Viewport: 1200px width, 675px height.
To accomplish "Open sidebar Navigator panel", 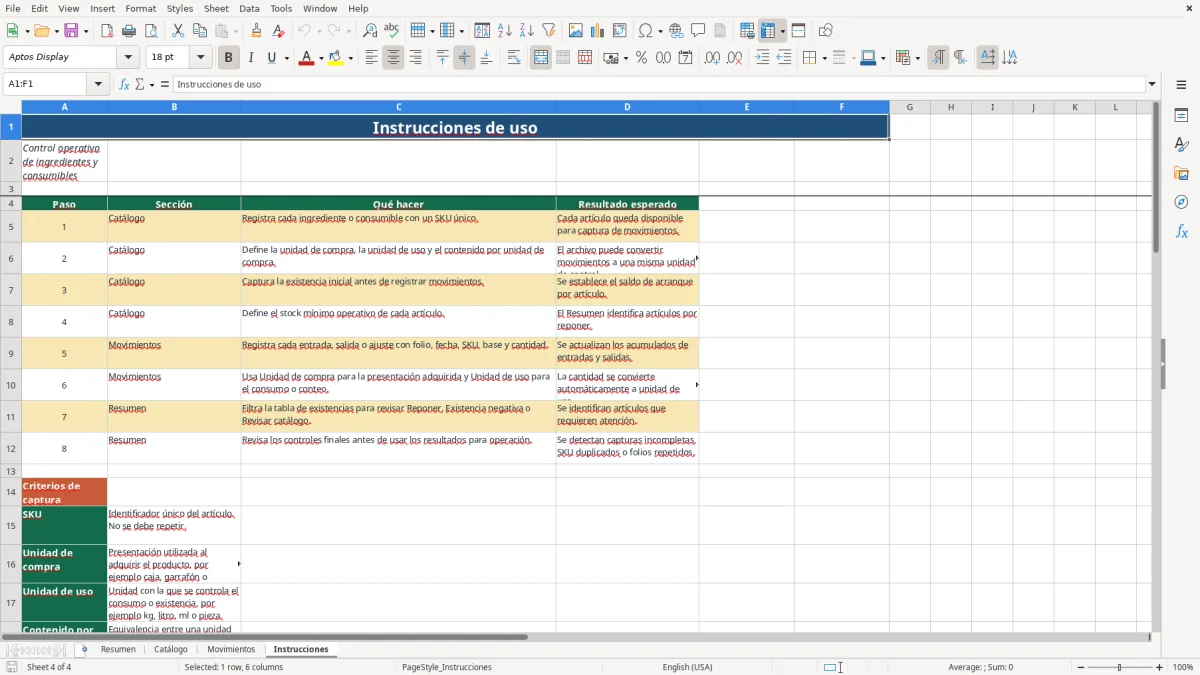I will pyautogui.click(x=1181, y=203).
